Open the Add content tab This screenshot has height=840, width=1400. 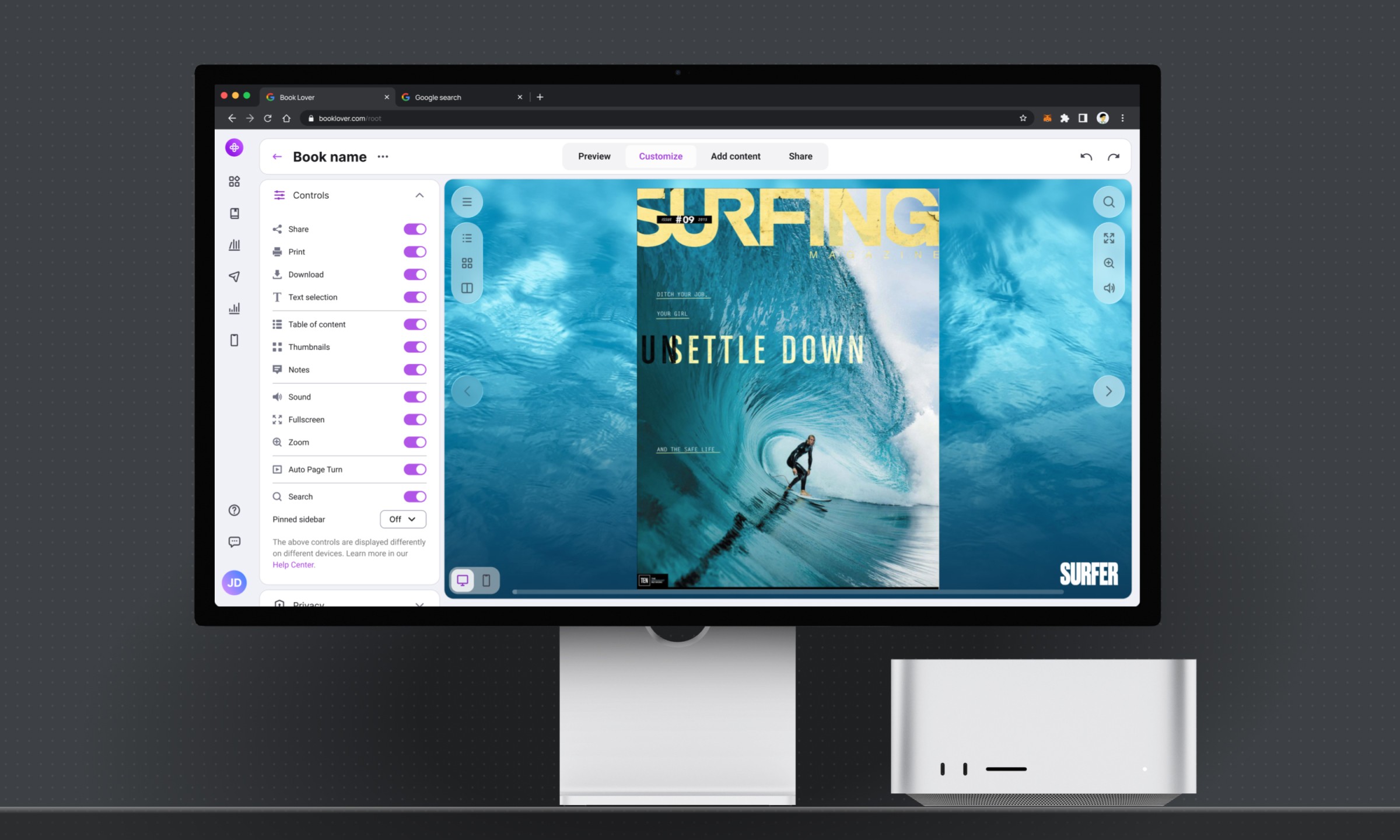tap(735, 156)
